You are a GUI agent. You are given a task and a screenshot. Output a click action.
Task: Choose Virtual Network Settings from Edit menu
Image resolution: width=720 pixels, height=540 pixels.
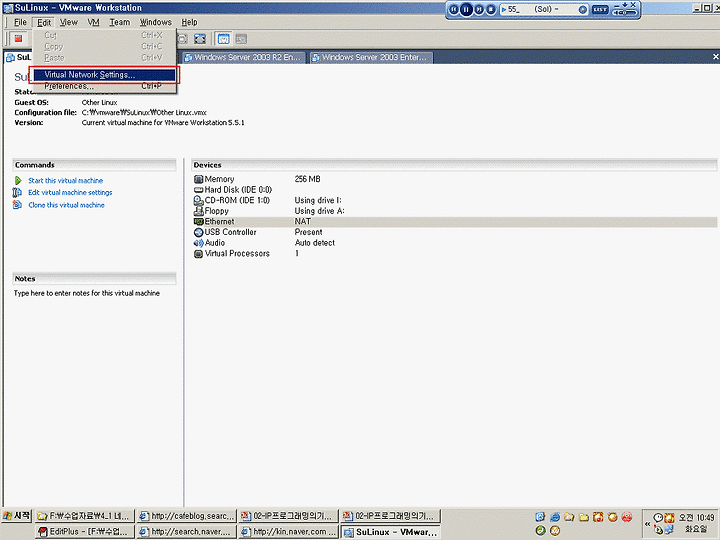[x=105, y=75]
